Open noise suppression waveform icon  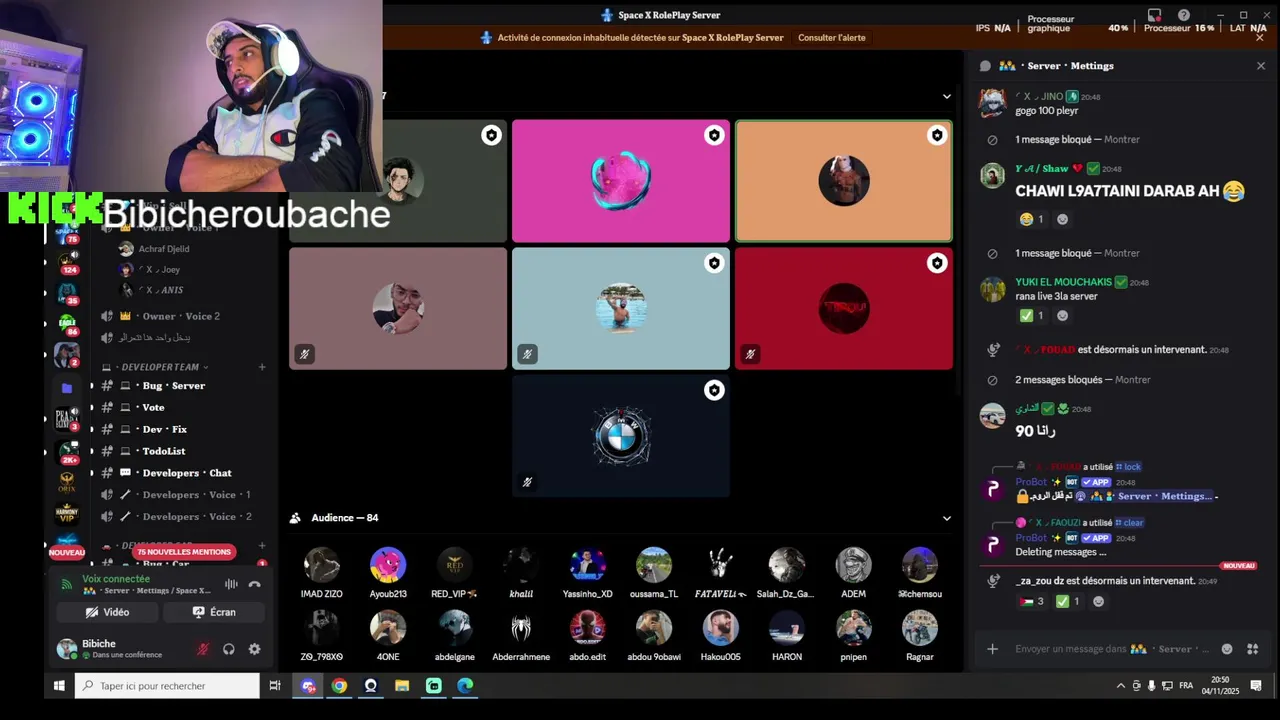tap(231, 584)
